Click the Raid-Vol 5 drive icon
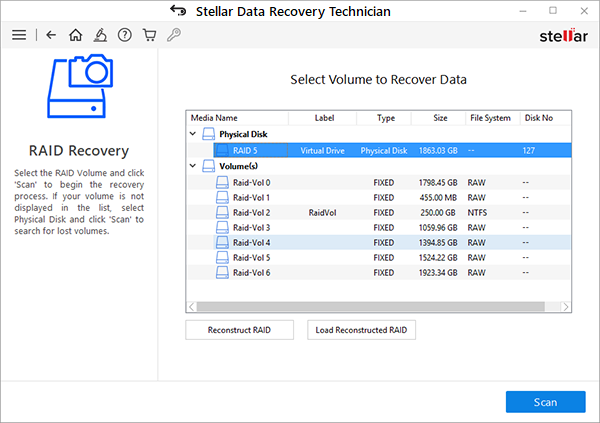The width and height of the screenshot is (600, 423). (222, 258)
